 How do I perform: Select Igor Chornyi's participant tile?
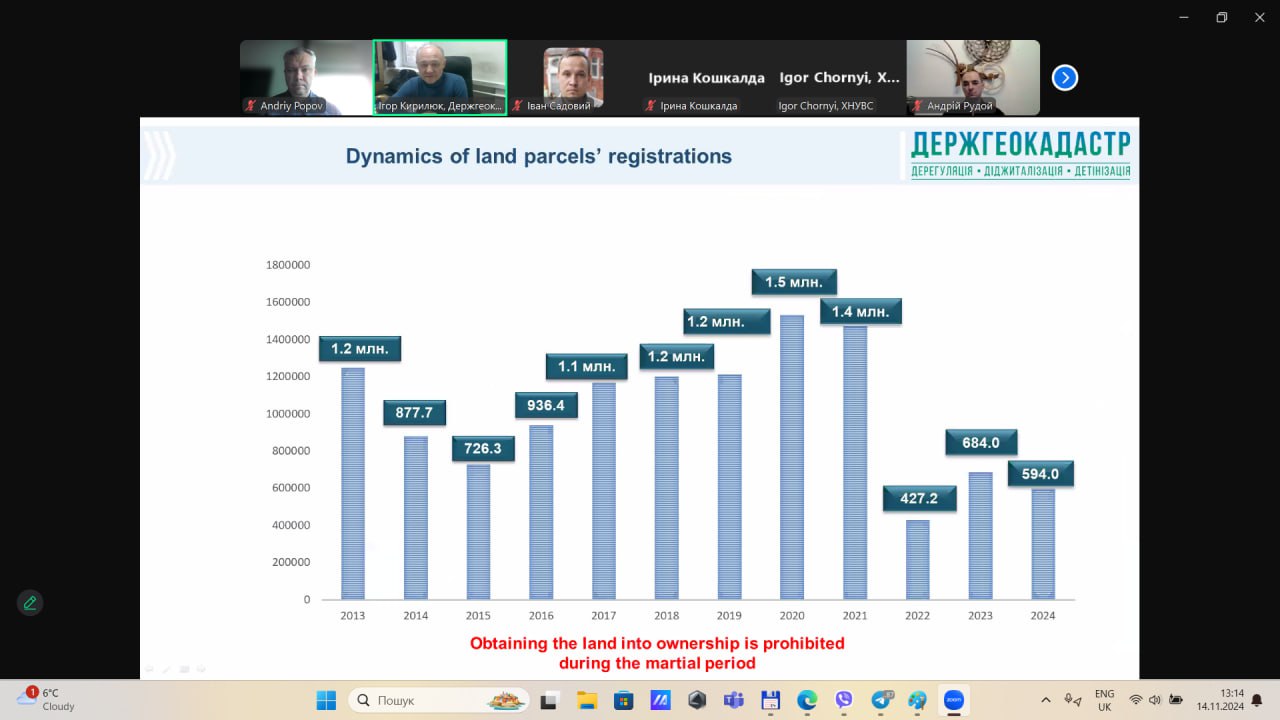(x=840, y=77)
